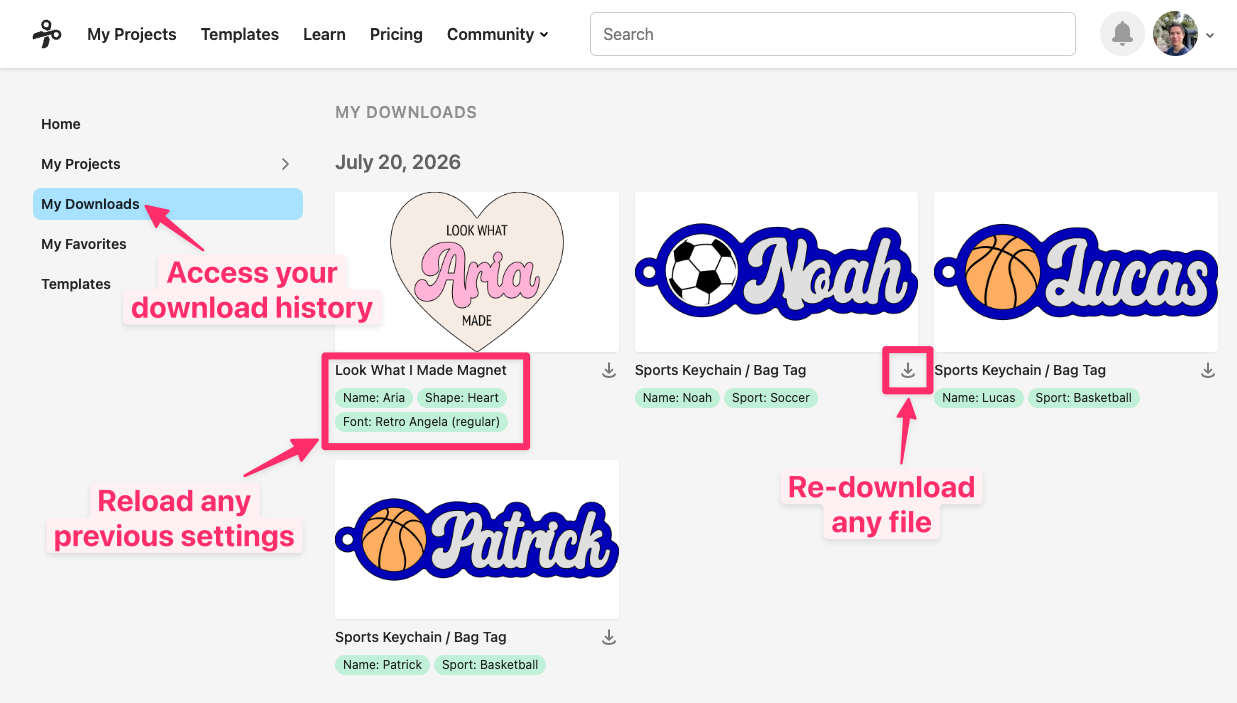This screenshot has width=1237, height=703.
Task: Re-download the Patrick keychain file
Action: point(609,638)
